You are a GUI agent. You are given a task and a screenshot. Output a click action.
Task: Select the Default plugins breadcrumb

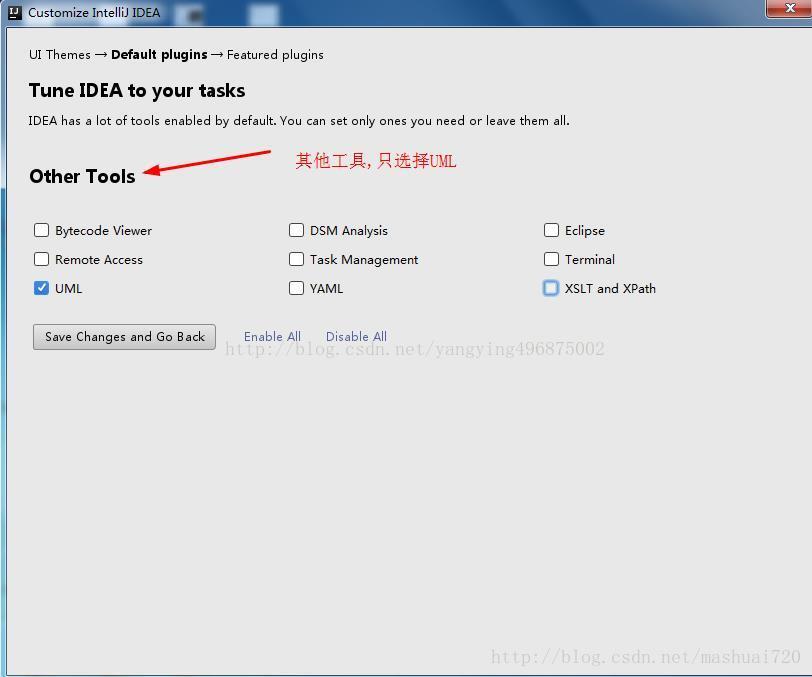[158, 55]
